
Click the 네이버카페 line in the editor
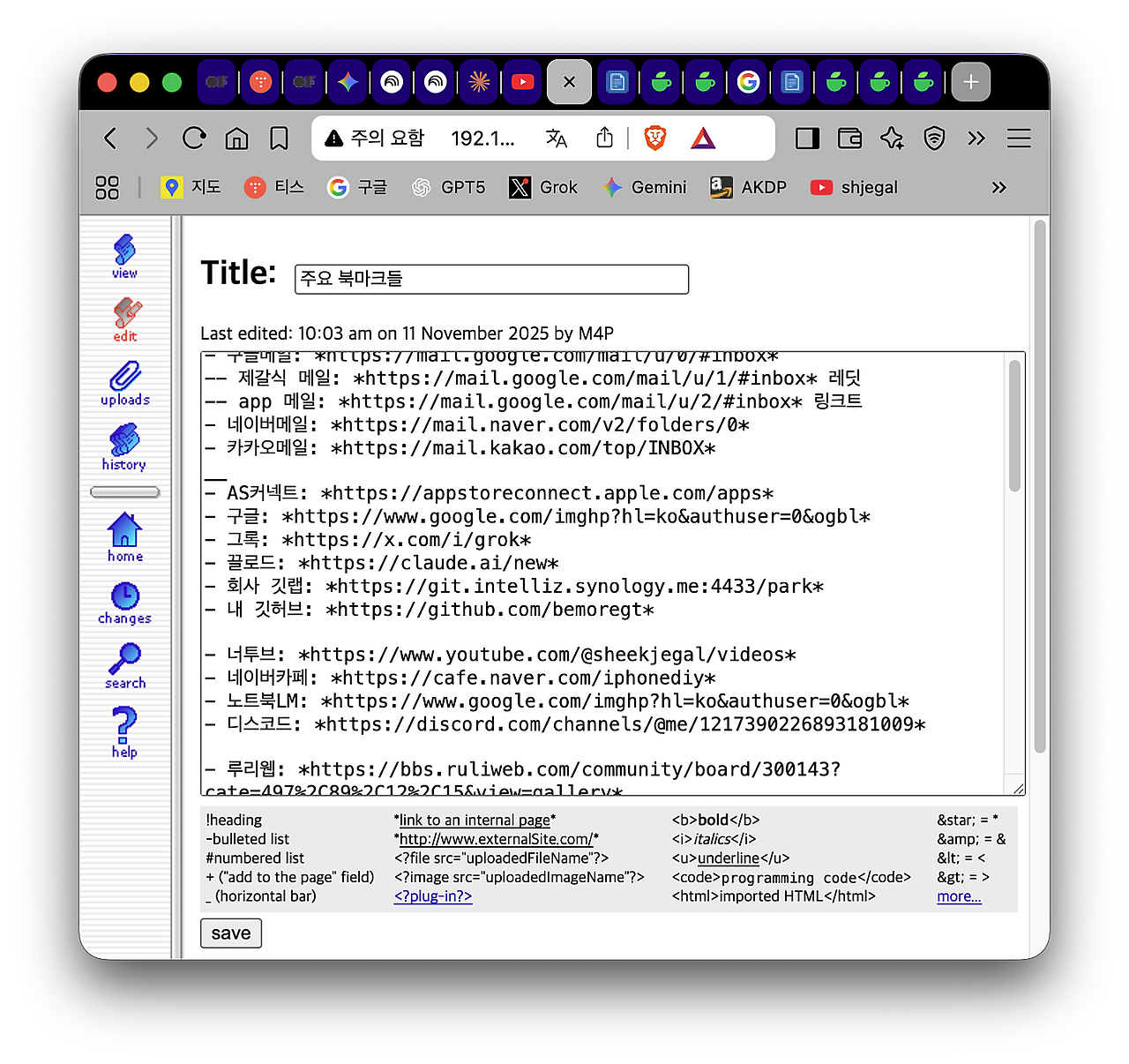click(460, 678)
